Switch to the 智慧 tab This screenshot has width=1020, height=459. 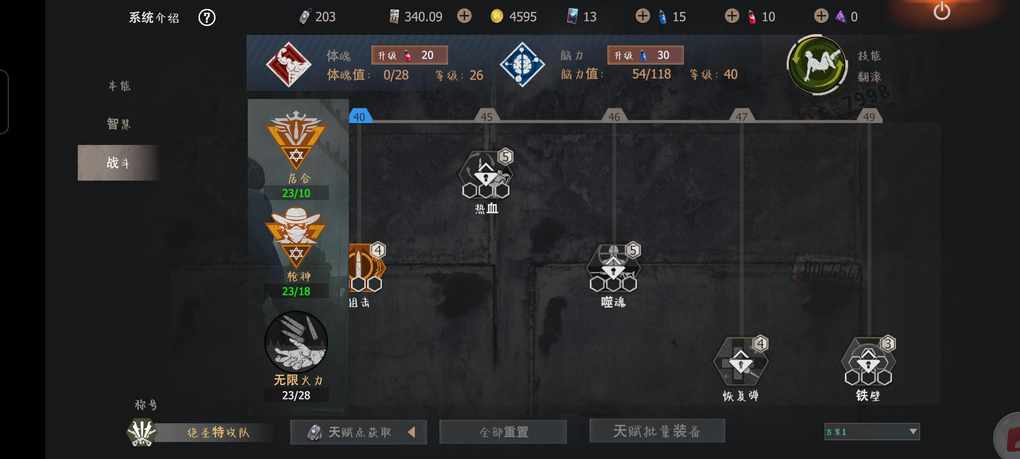118,124
